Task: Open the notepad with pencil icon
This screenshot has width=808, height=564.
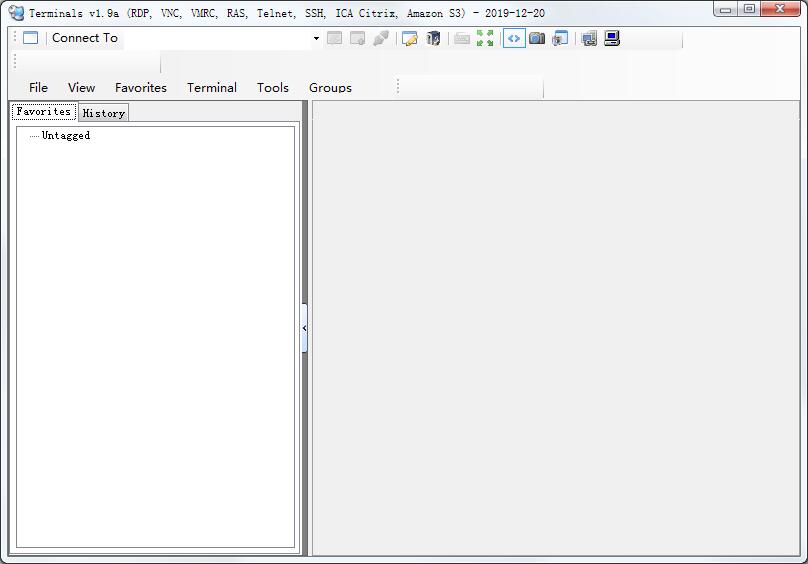Action: 409,38
